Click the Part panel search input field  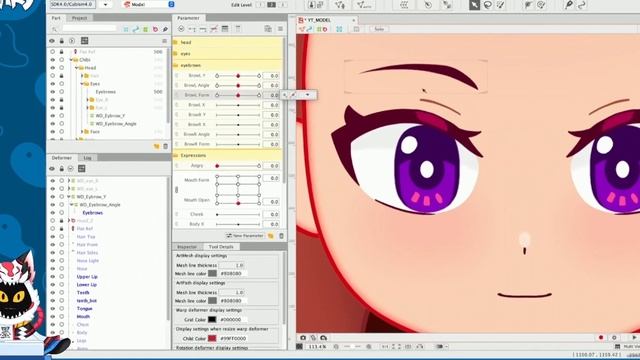[89, 29]
